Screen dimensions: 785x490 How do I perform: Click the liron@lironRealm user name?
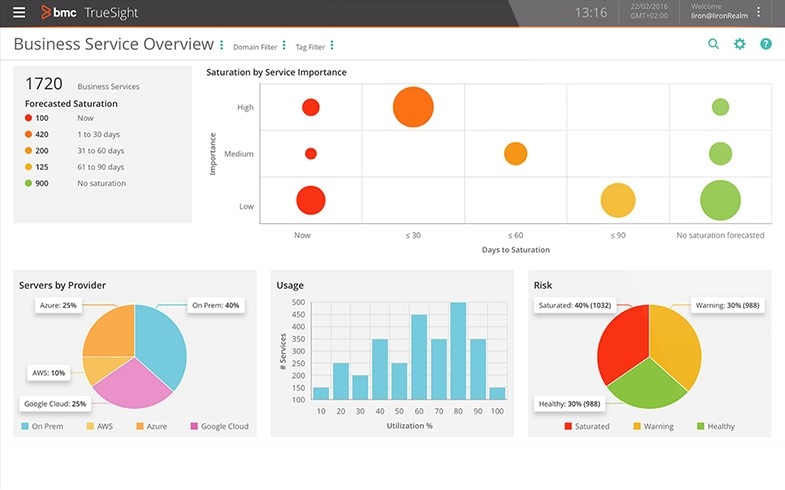[719, 16]
